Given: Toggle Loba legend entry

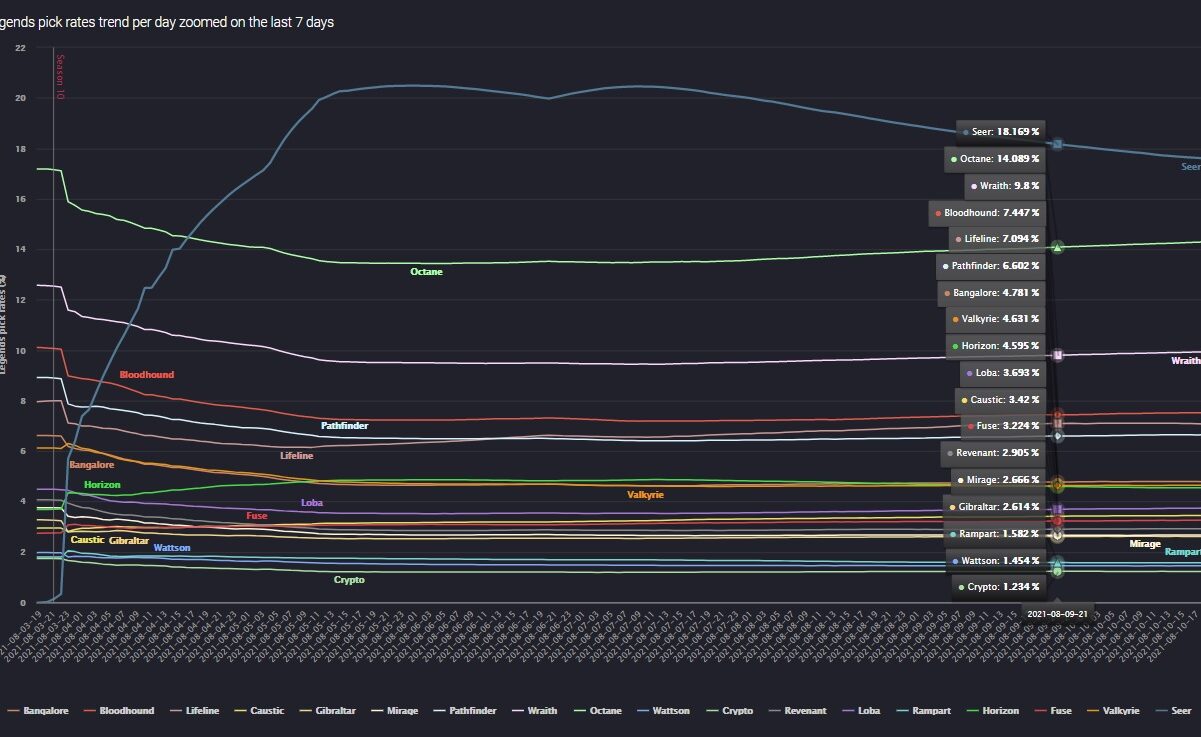Looking at the screenshot, I should [860, 711].
